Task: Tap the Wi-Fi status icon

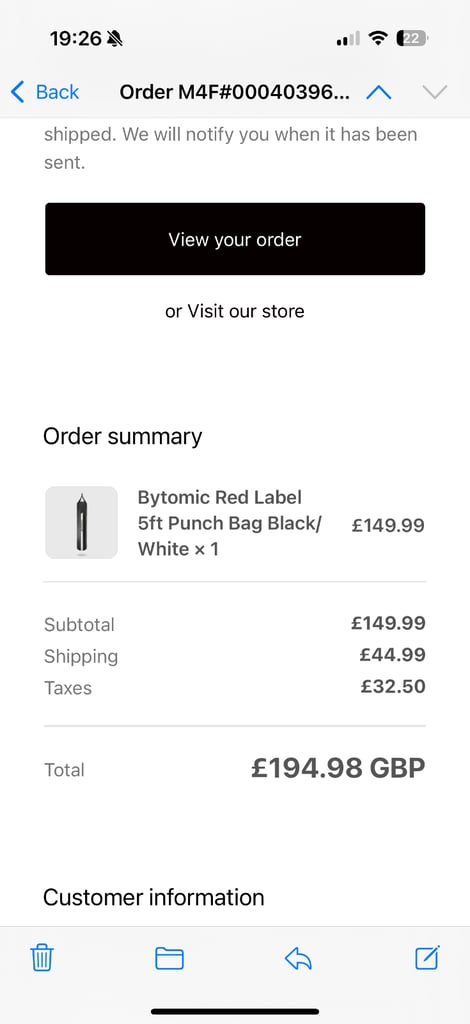Action: click(377, 39)
